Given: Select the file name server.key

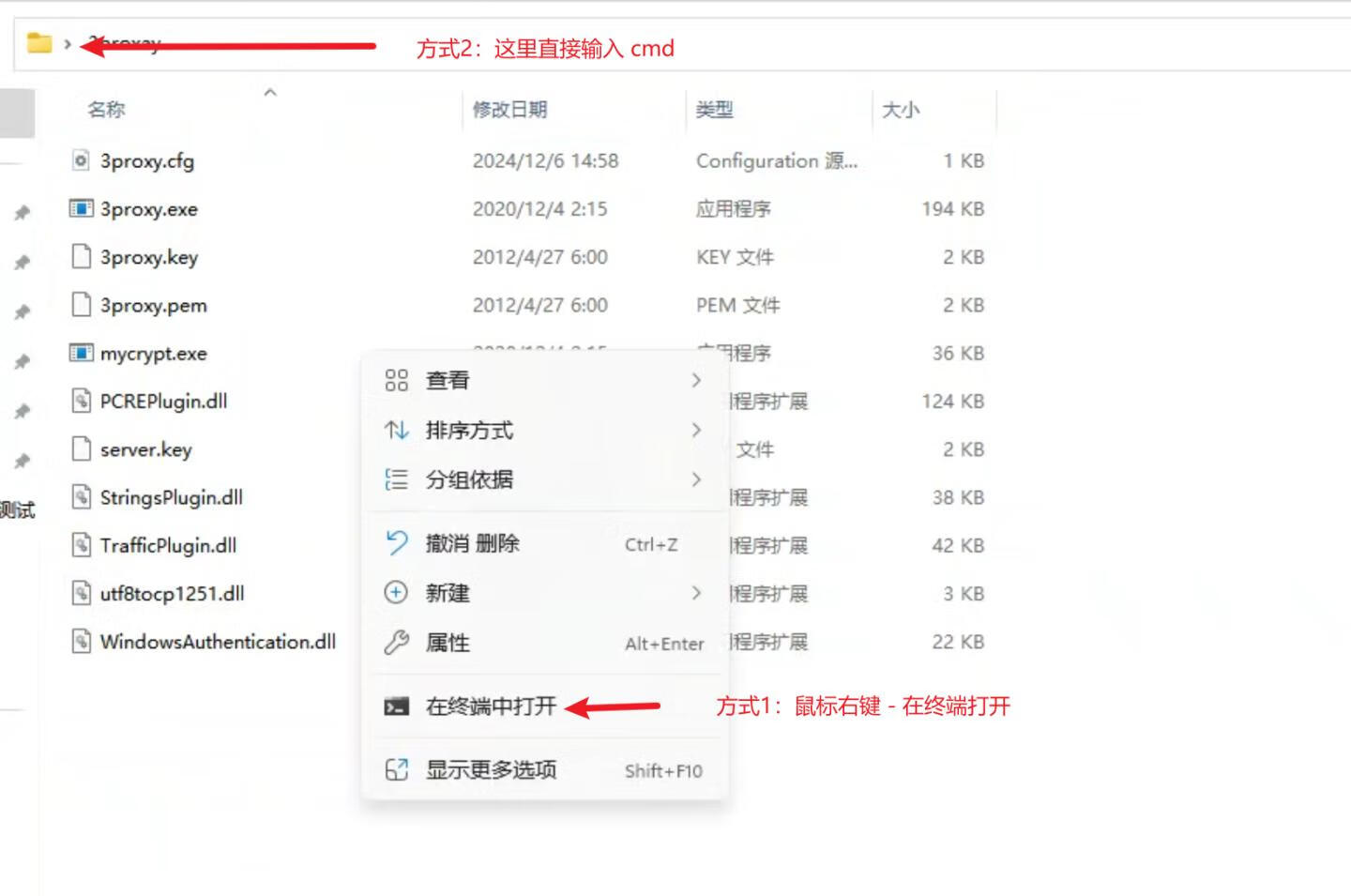Looking at the screenshot, I should pos(146,449).
